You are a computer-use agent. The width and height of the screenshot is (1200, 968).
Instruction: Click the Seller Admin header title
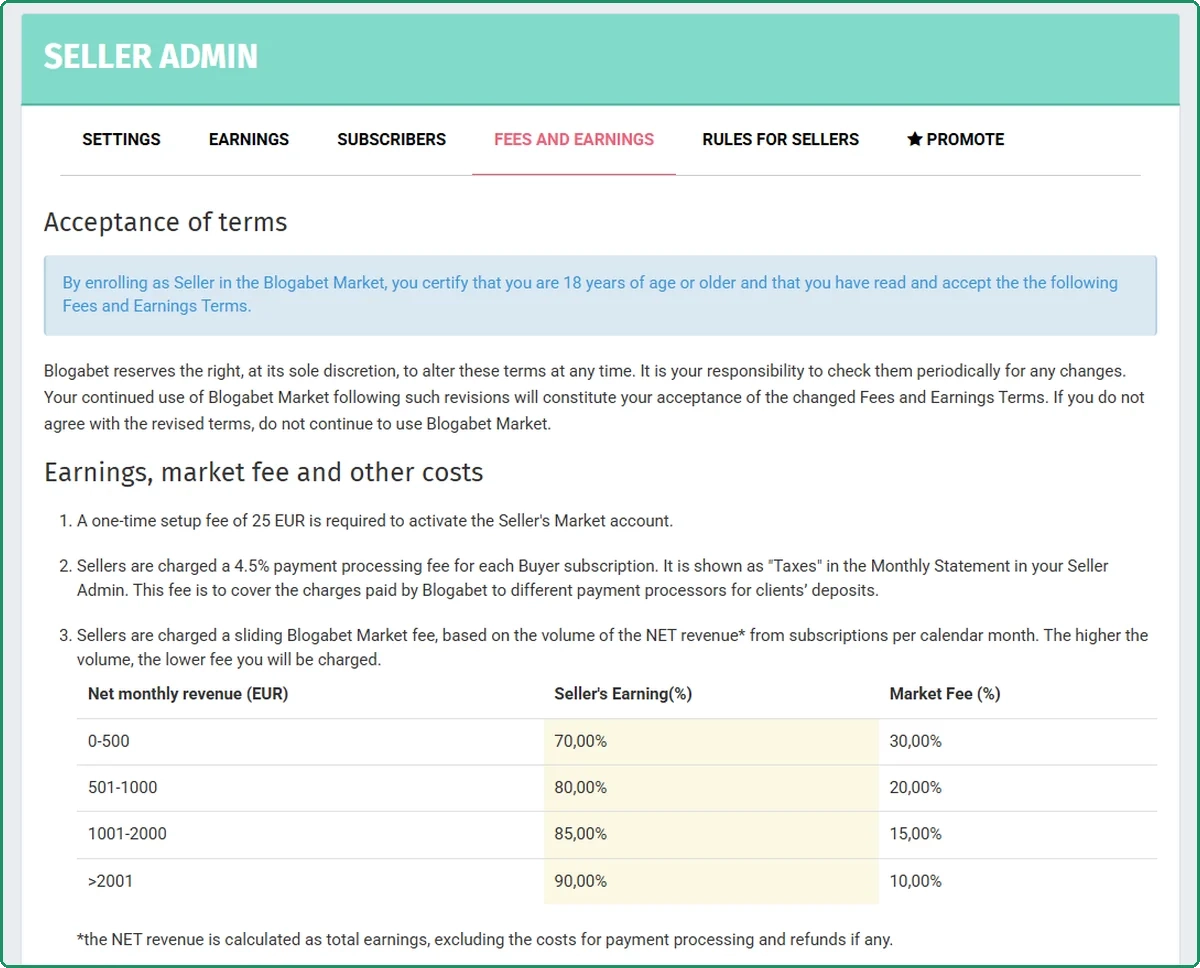pos(151,57)
